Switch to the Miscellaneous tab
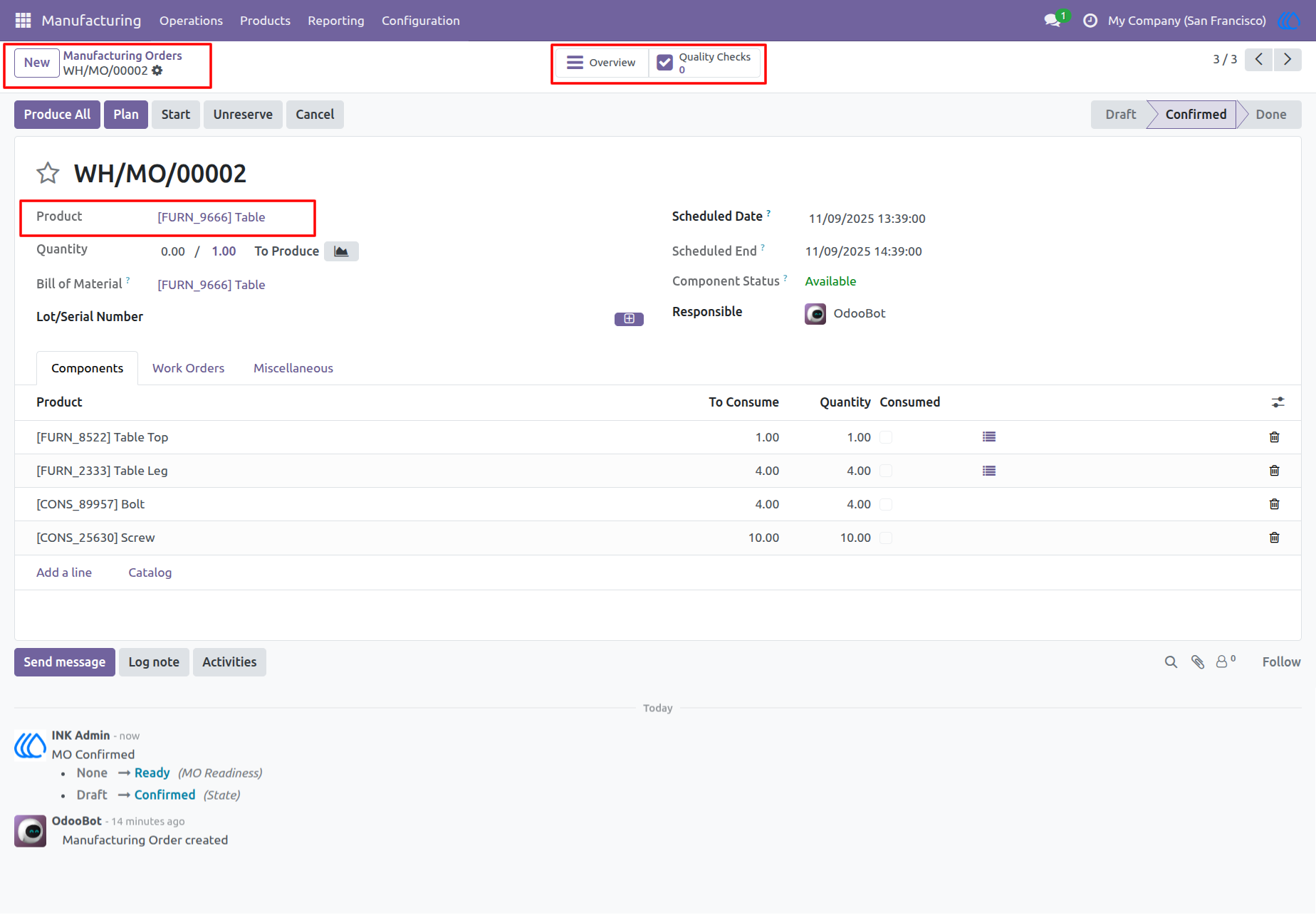 (293, 368)
